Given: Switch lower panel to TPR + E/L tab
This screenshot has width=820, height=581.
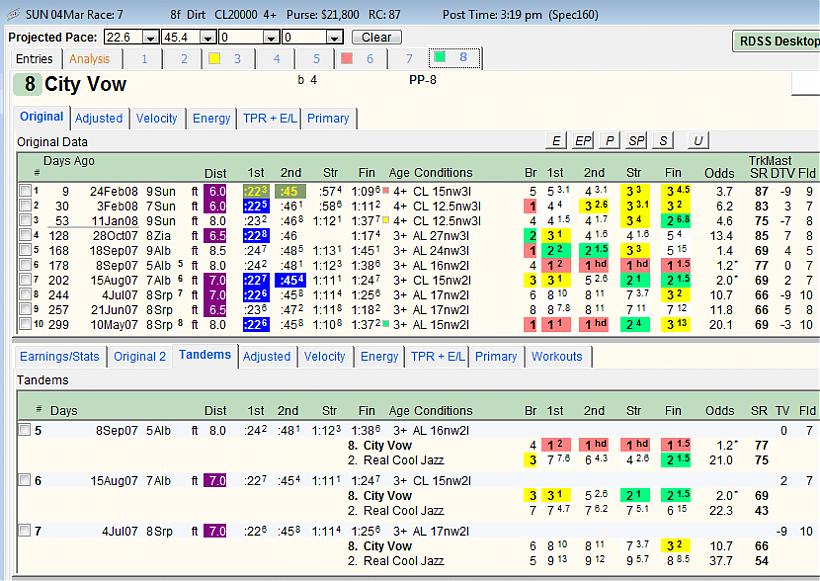Looking at the screenshot, I should coord(438,357).
